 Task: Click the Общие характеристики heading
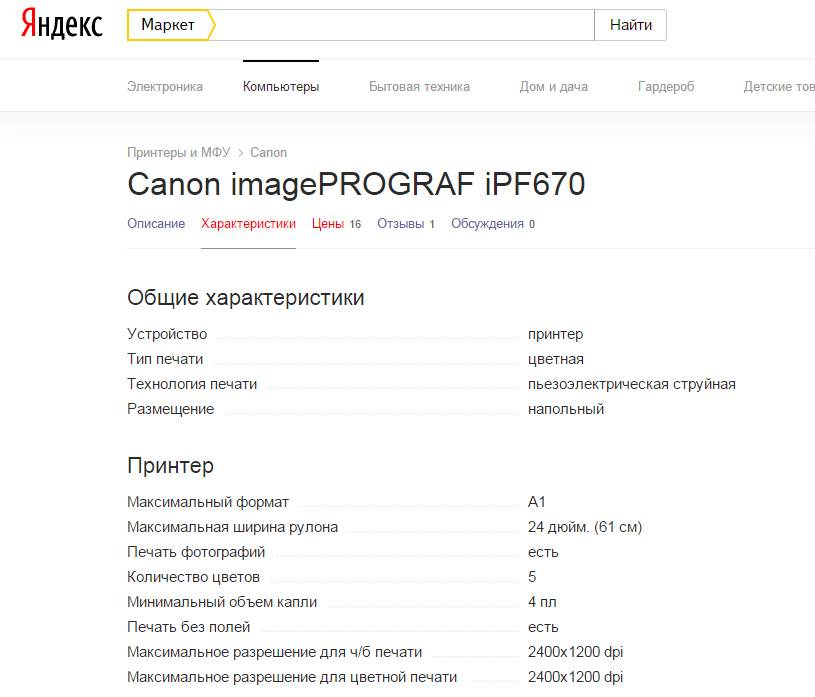tap(245, 298)
